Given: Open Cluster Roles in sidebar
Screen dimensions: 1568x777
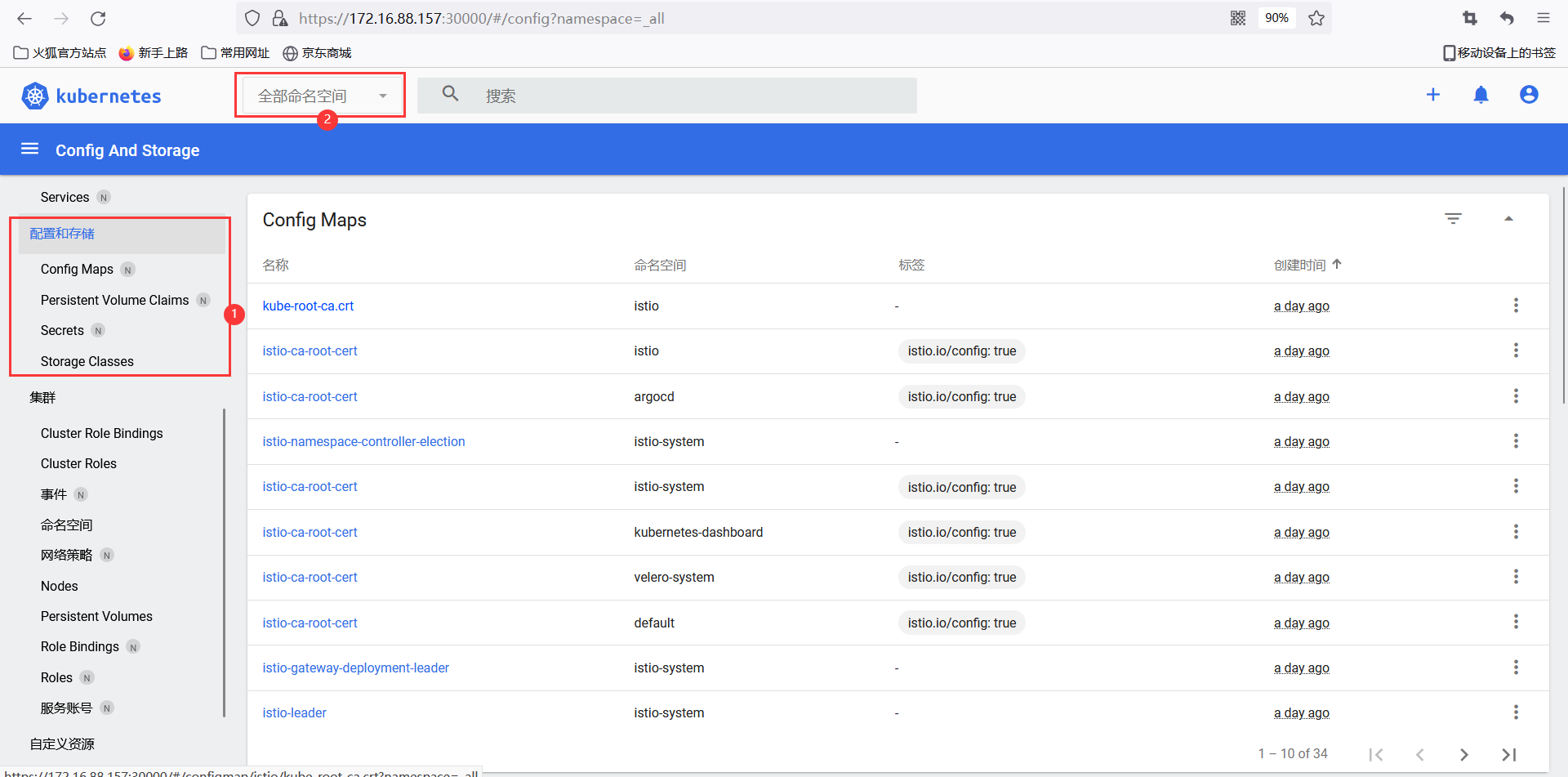Looking at the screenshot, I should click(x=78, y=463).
